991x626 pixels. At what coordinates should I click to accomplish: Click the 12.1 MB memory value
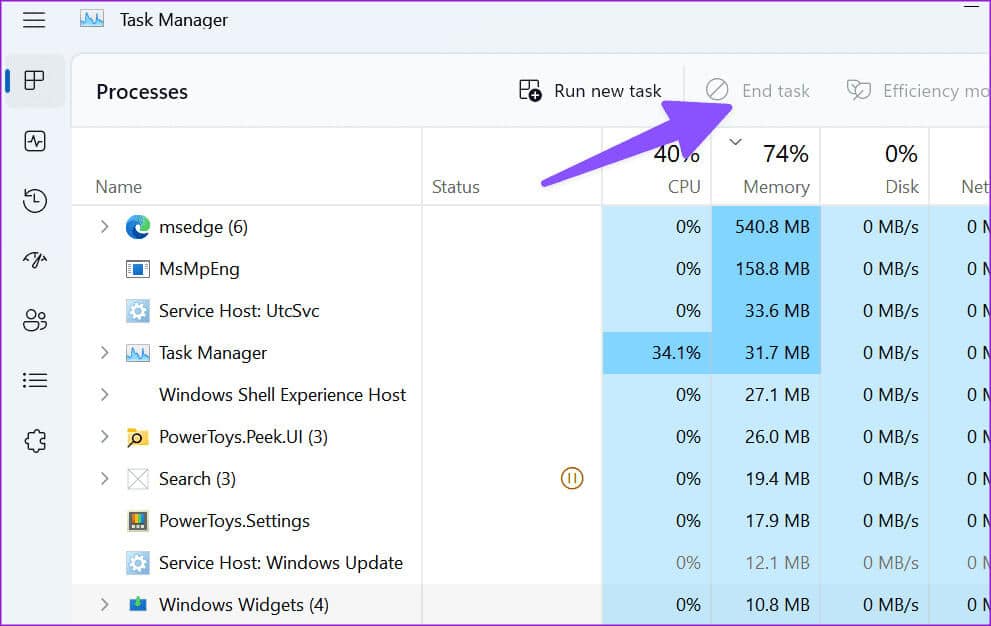[x=777, y=563]
